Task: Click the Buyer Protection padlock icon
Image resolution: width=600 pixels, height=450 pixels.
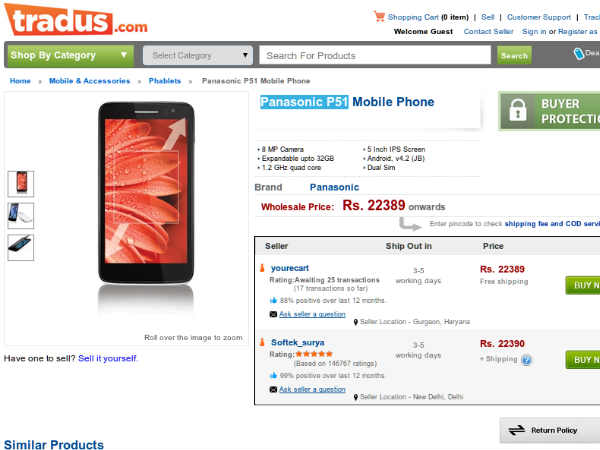Action: 517,111
